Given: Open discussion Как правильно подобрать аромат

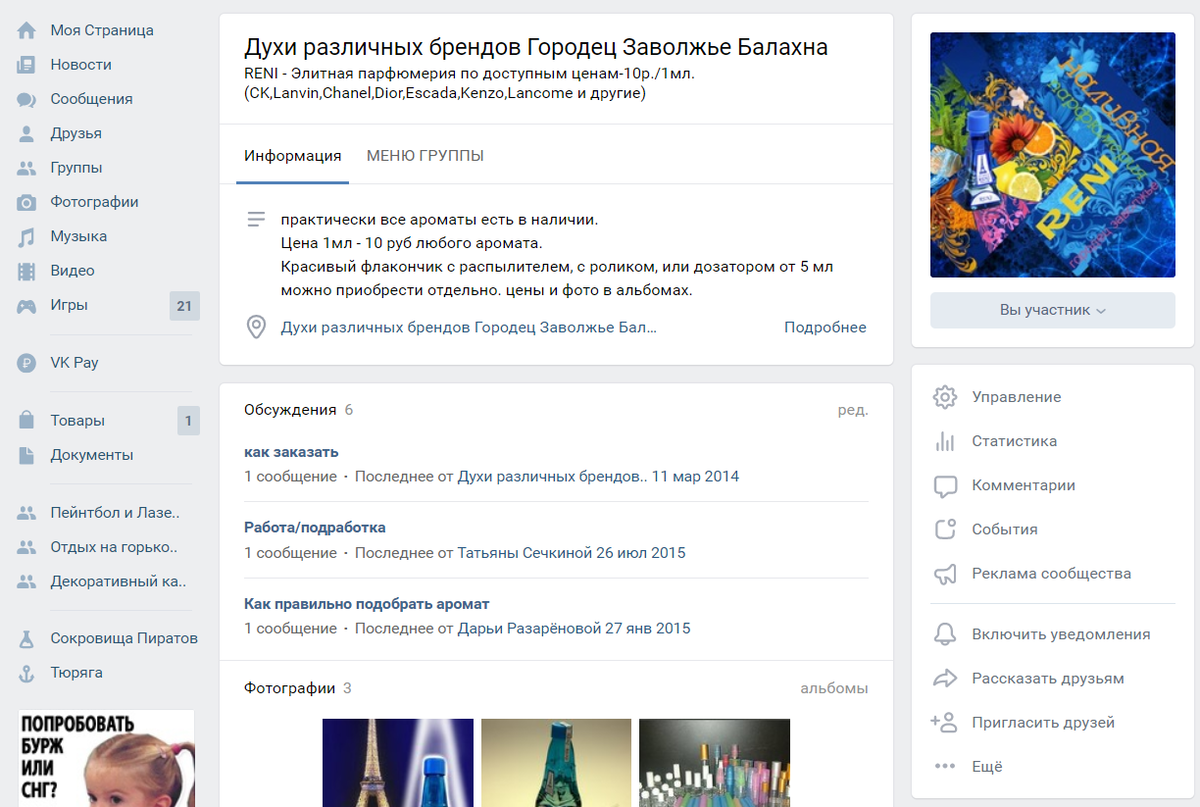Looking at the screenshot, I should coord(367,604).
